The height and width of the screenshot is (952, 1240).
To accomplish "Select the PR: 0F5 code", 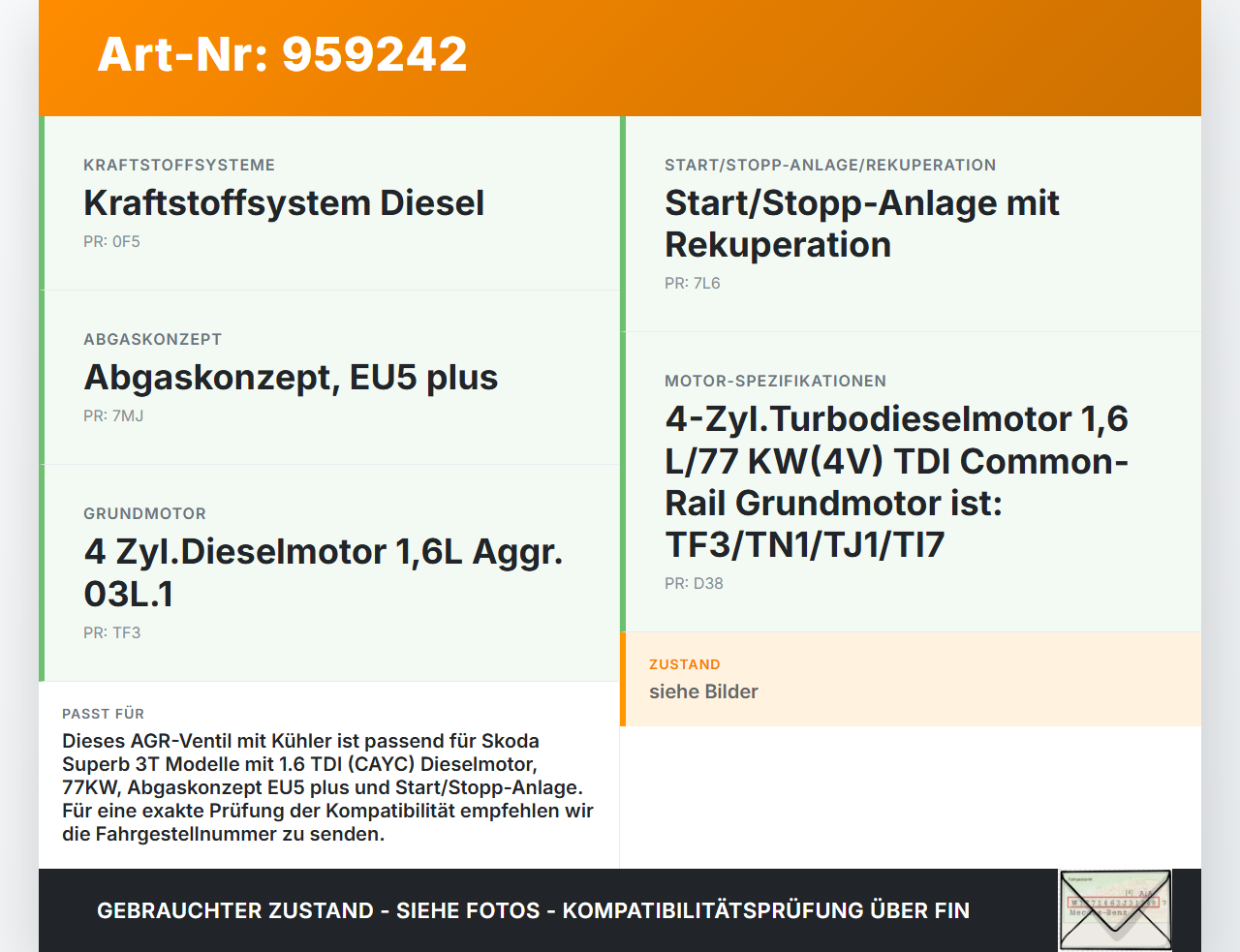I will pos(111,241).
